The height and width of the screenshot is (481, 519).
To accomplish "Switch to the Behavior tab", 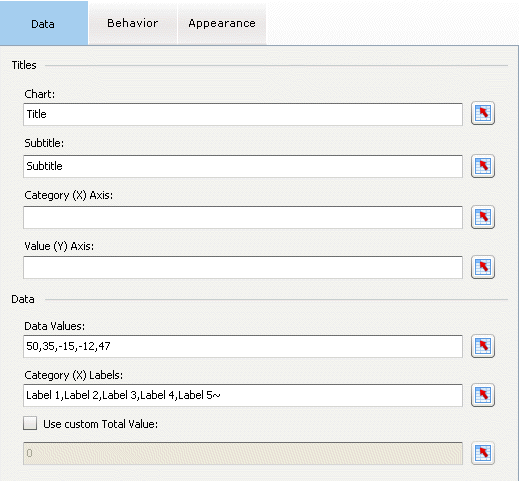I will pyautogui.click(x=133, y=23).
